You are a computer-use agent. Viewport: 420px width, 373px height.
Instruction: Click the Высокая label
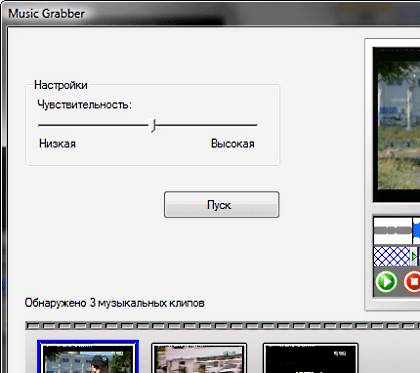coord(233,144)
